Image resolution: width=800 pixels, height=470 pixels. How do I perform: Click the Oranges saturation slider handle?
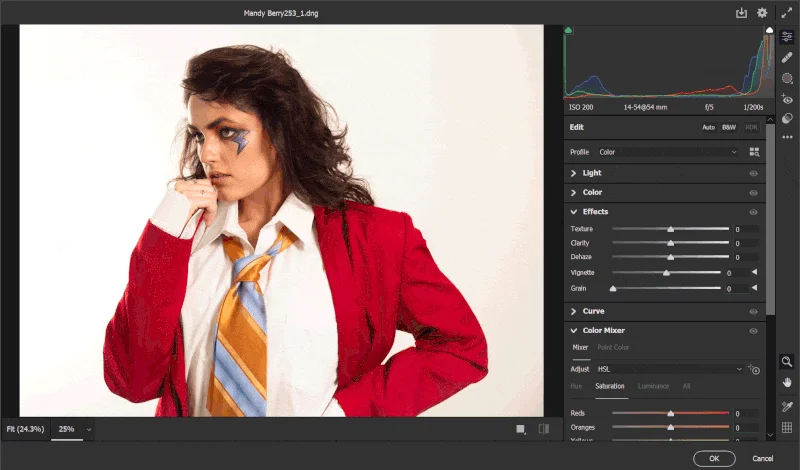670,428
